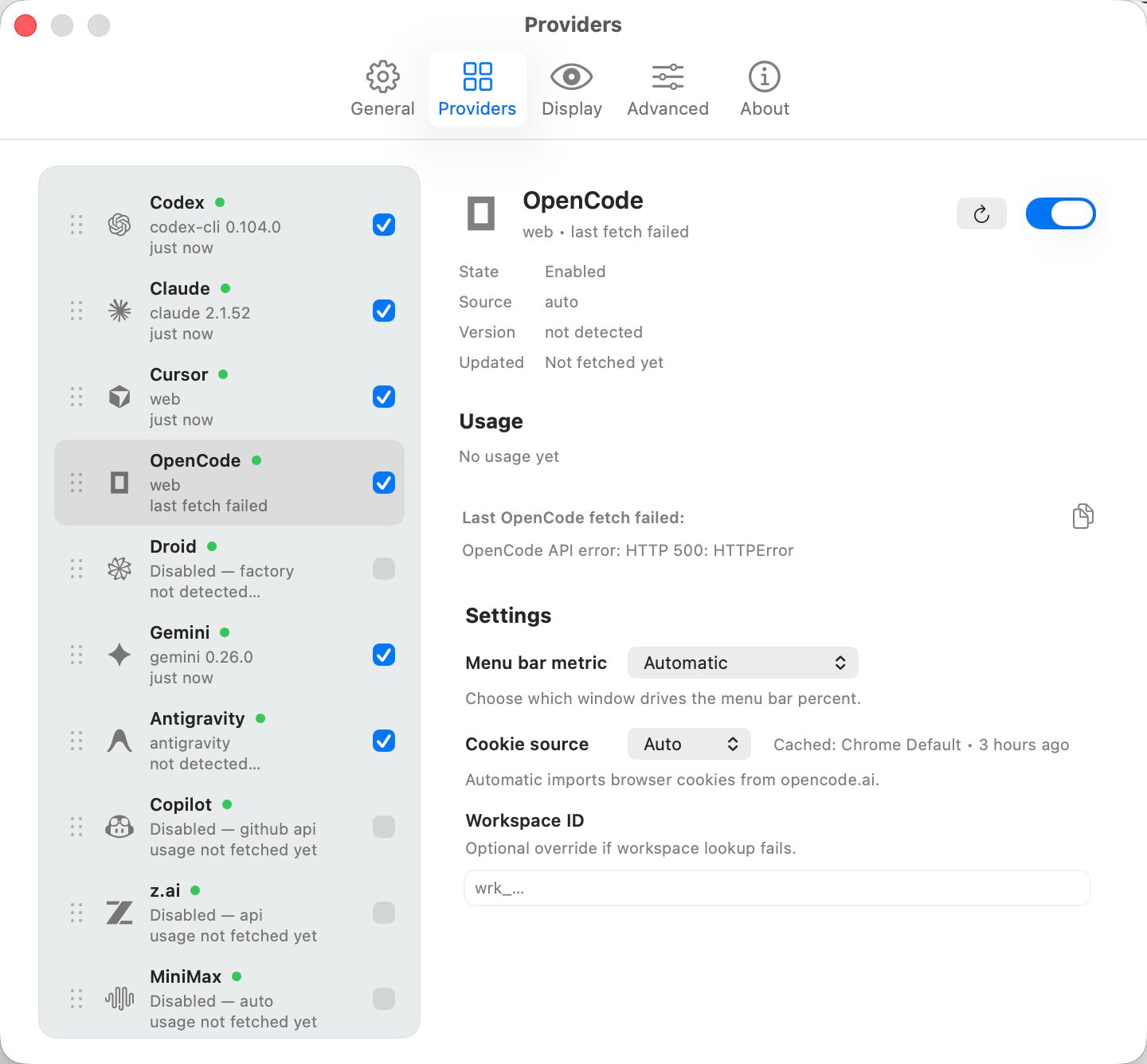
Task: Open the Display tab
Action: click(572, 89)
